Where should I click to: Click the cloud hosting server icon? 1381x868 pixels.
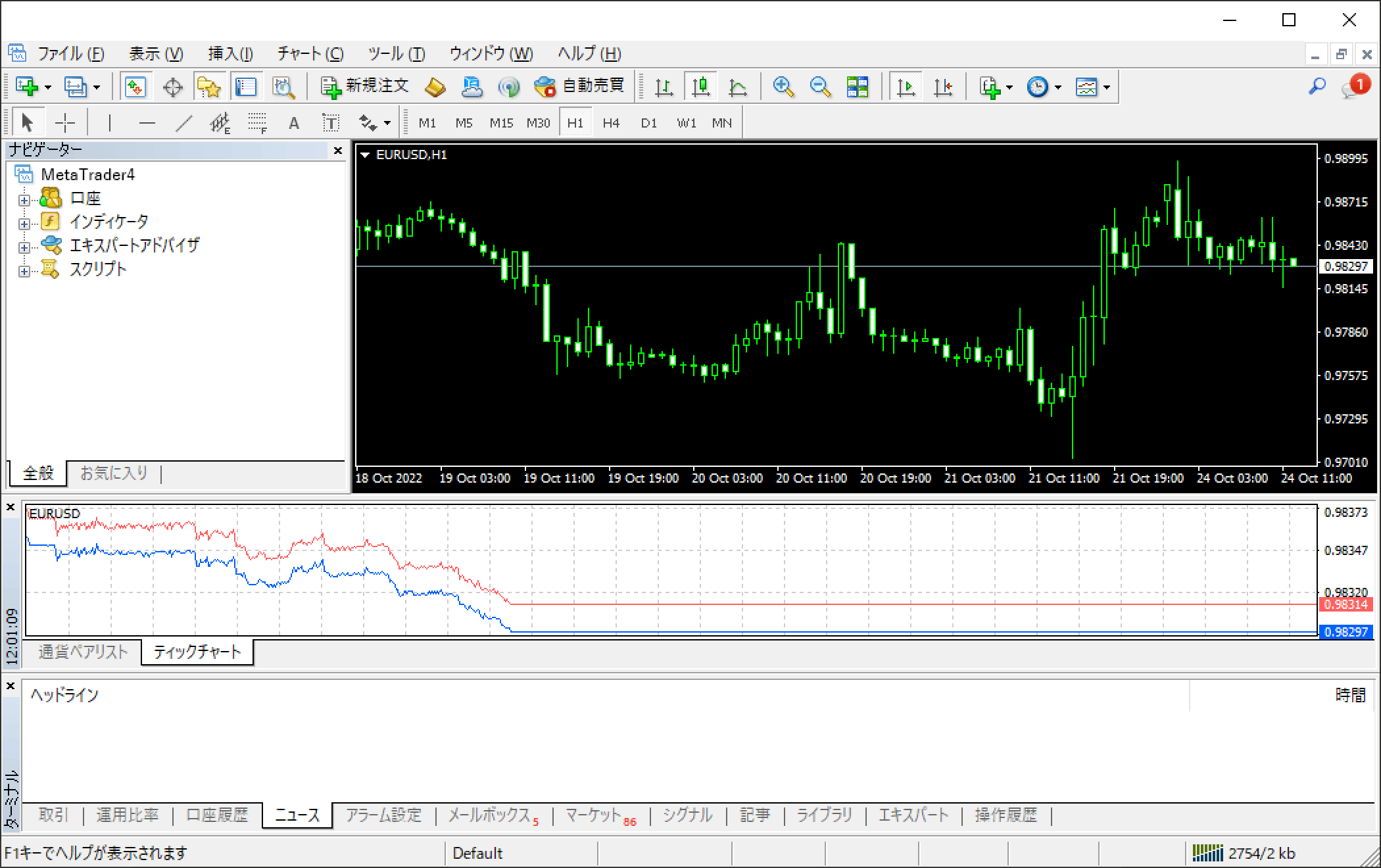472,86
